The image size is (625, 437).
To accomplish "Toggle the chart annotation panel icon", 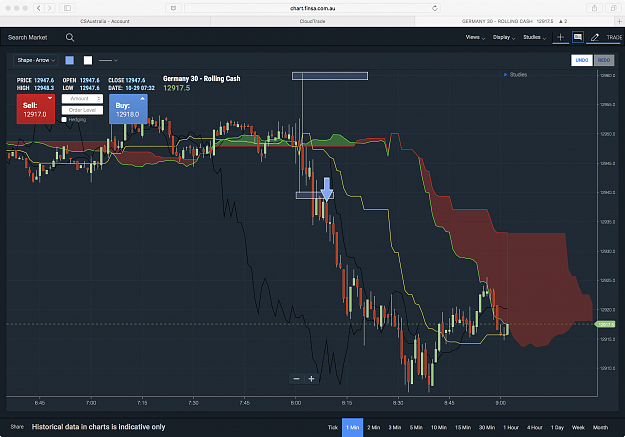I will (578, 37).
